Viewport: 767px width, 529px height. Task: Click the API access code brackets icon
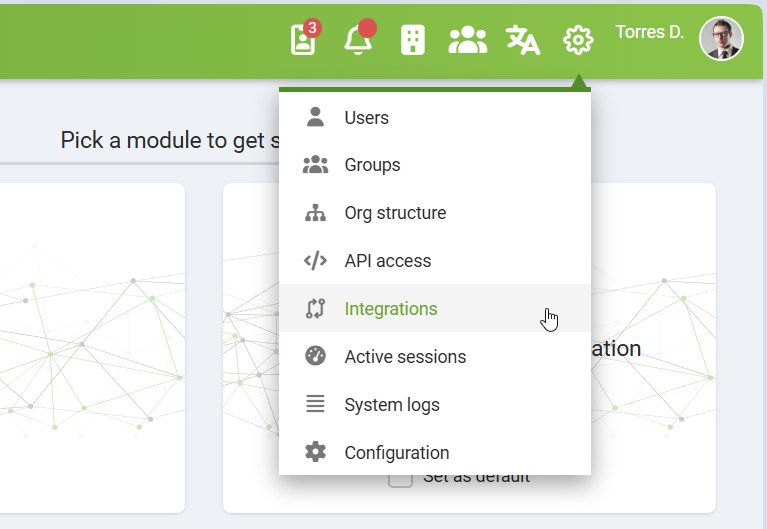pyautogui.click(x=315, y=261)
